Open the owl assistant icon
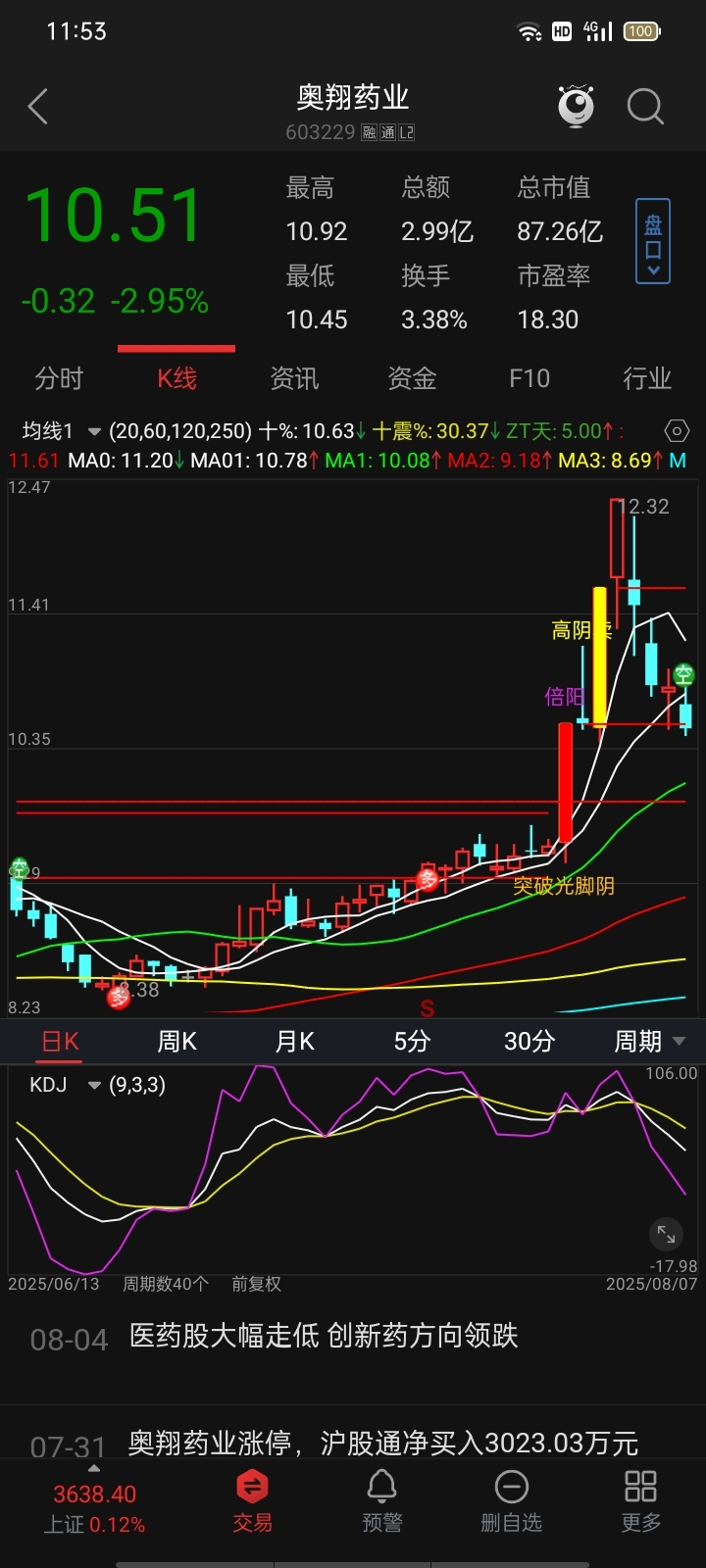 click(x=576, y=106)
